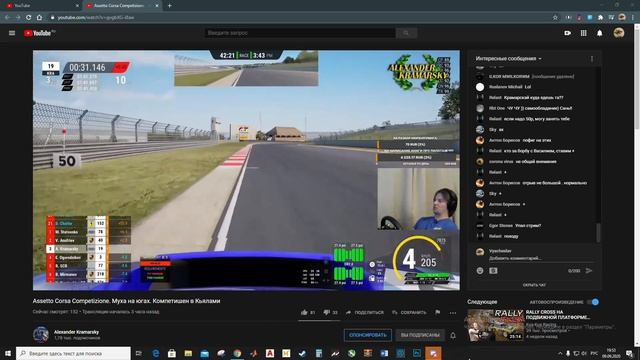640x360 pixels.
Task: Open Chrome profile avatar in toolbar
Action: [x=622, y=18]
